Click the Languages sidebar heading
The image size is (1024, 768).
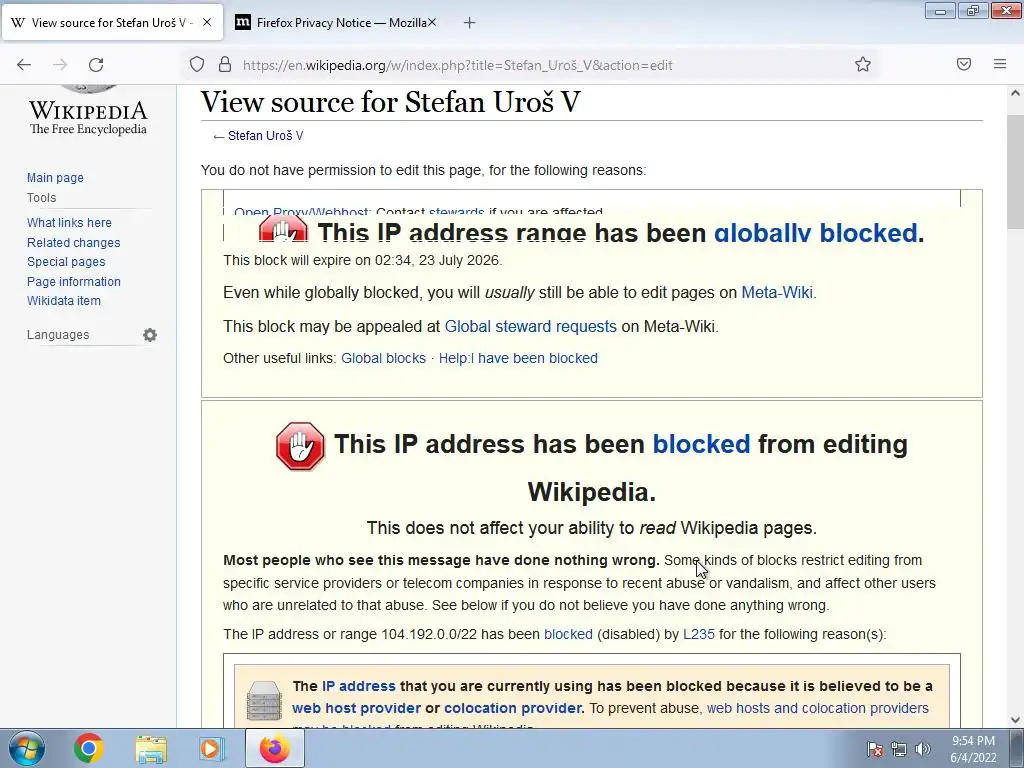tap(58, 335)
